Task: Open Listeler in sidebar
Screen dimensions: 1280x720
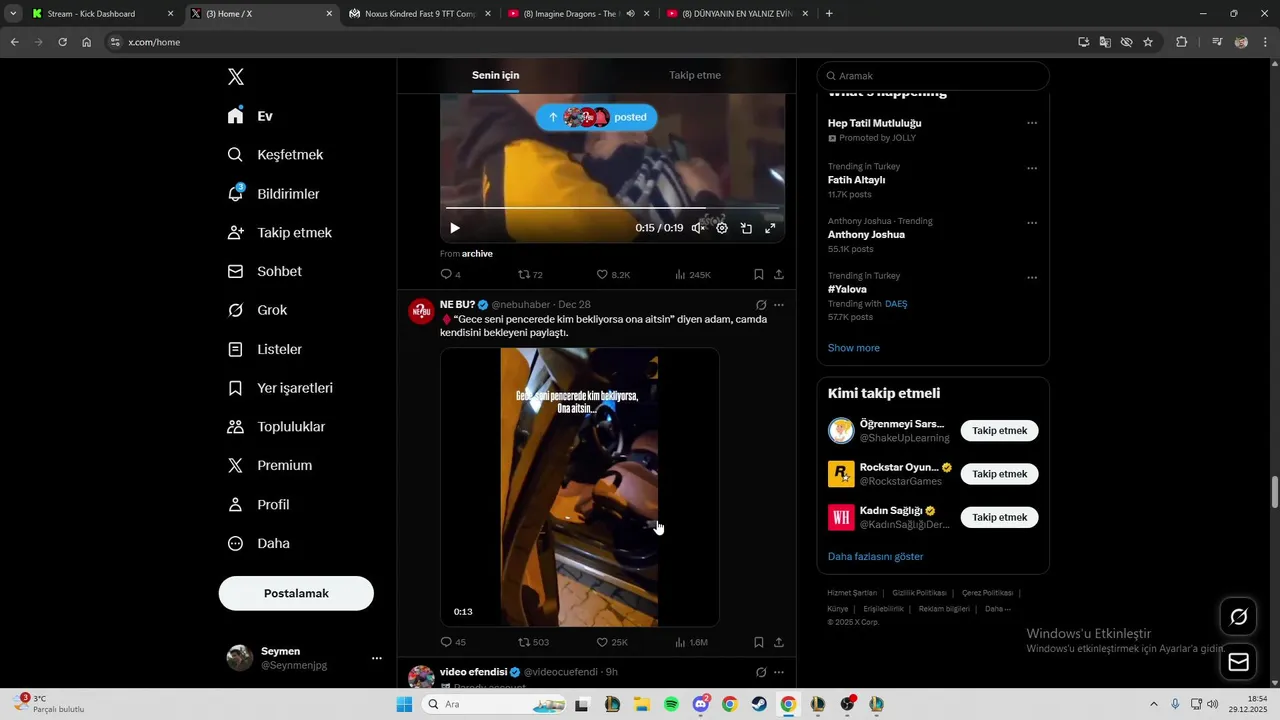Action: pos(264,350)
